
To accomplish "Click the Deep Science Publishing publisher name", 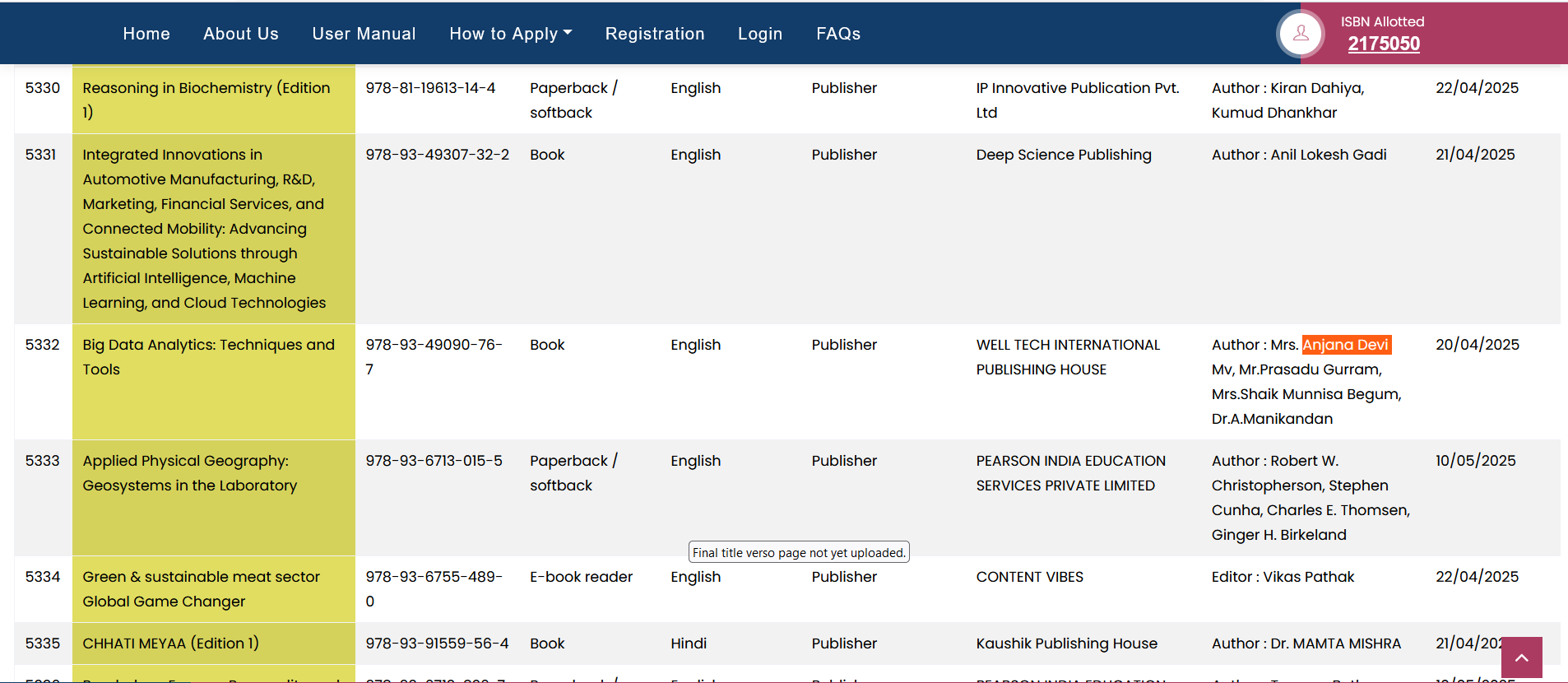I will 1063,155.
